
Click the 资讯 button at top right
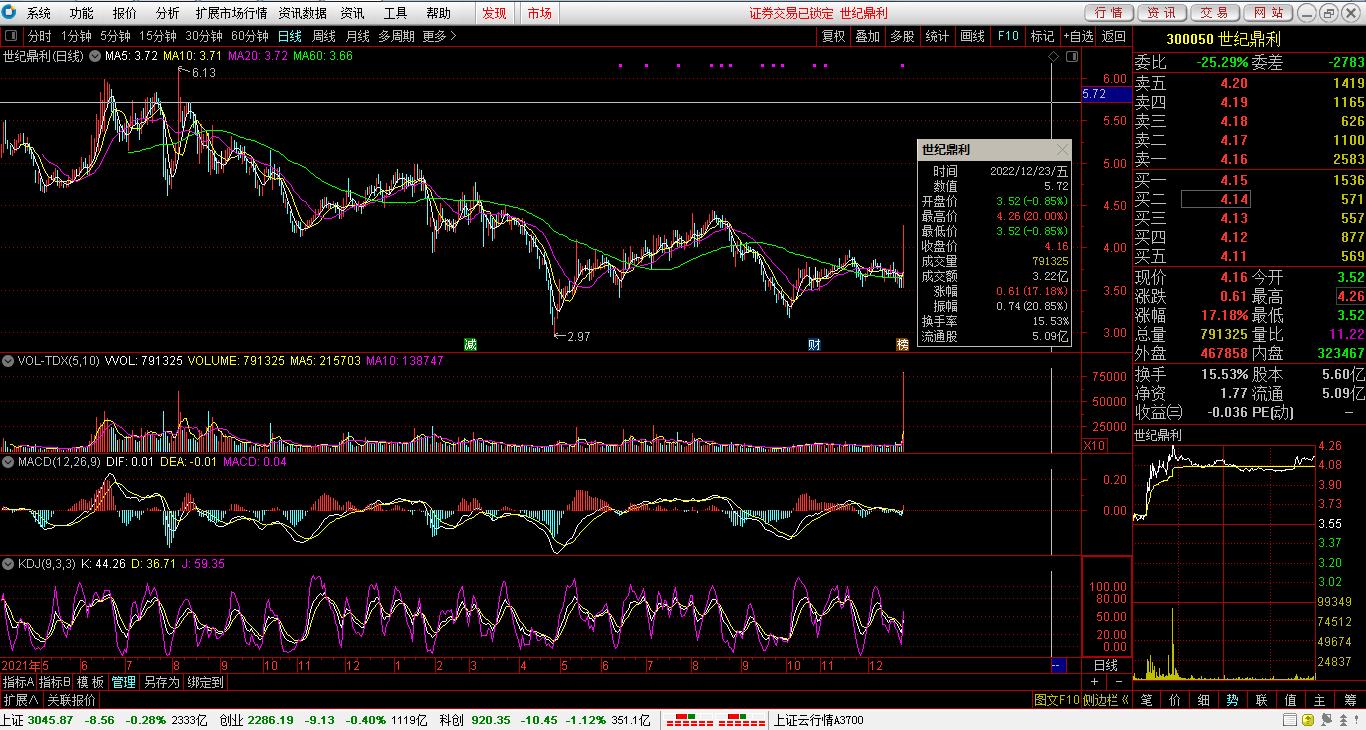[1162, 13]
